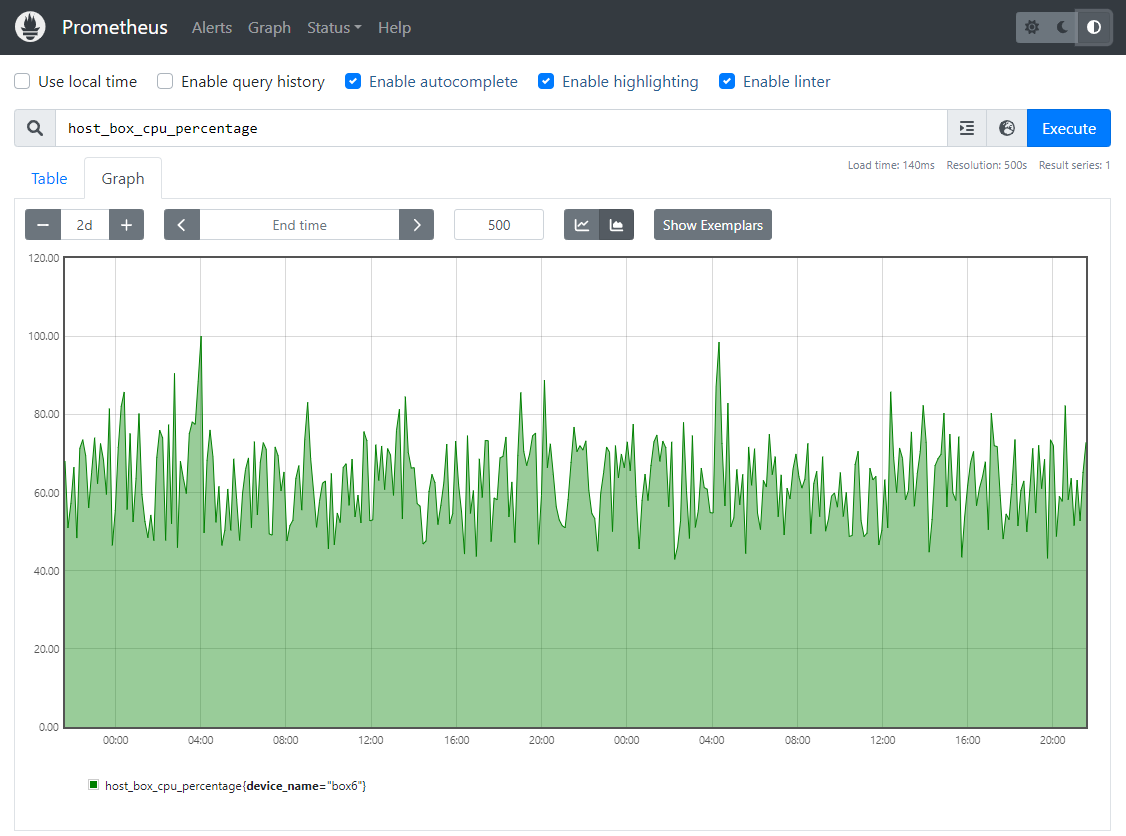
Task: Click the Prometheus logo icon
Action: point(30,26)
